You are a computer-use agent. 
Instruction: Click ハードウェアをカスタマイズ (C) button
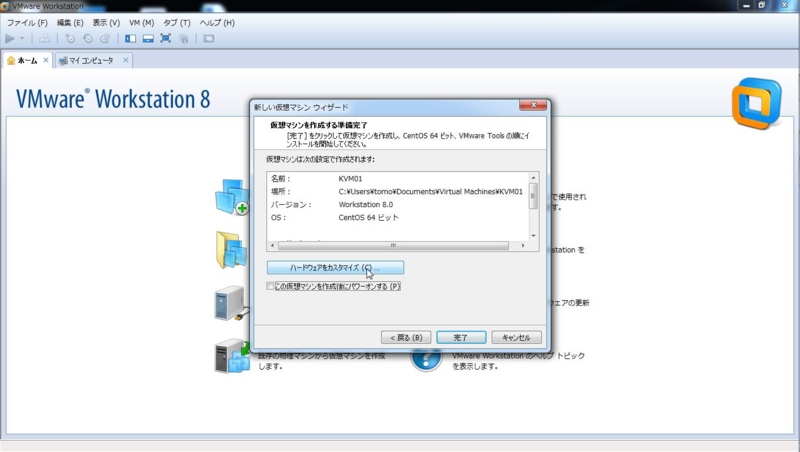pyautogui.click(x=335, y=267)
